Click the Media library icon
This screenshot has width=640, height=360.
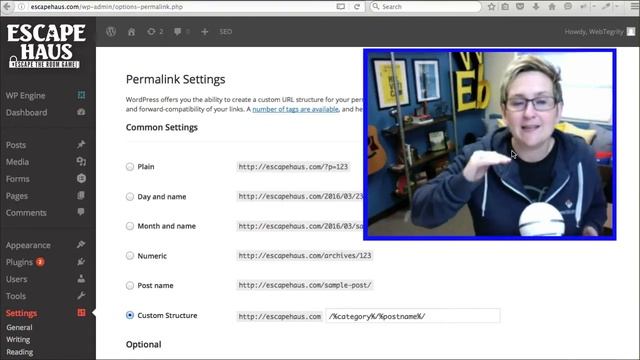(x=81, y=162)
